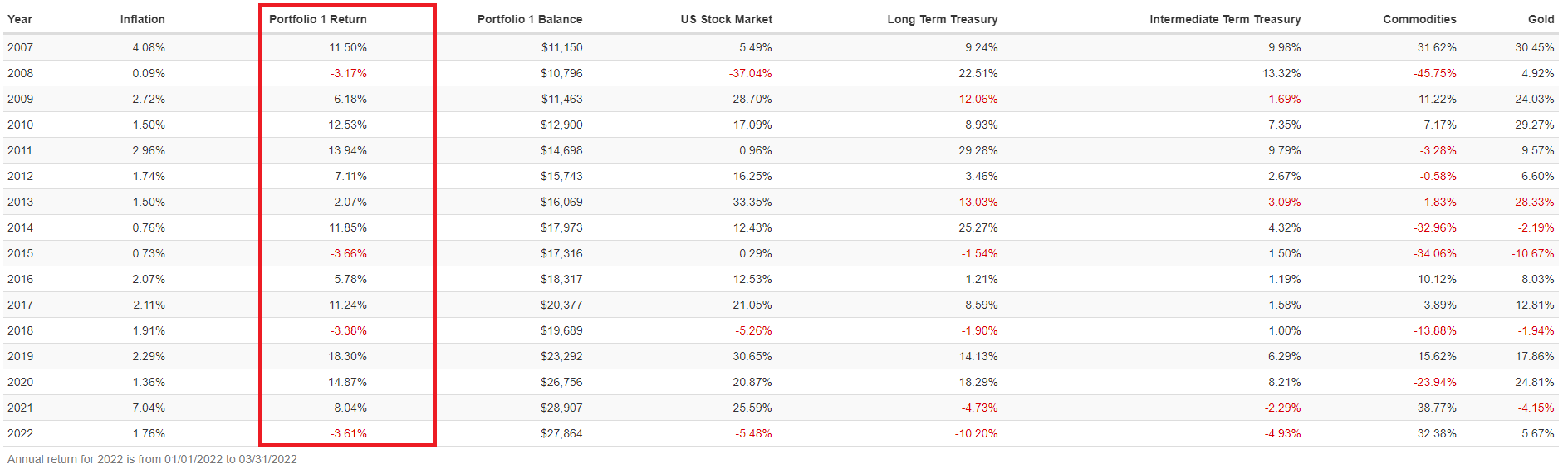Click the Inflation column header

pos(142,19)
